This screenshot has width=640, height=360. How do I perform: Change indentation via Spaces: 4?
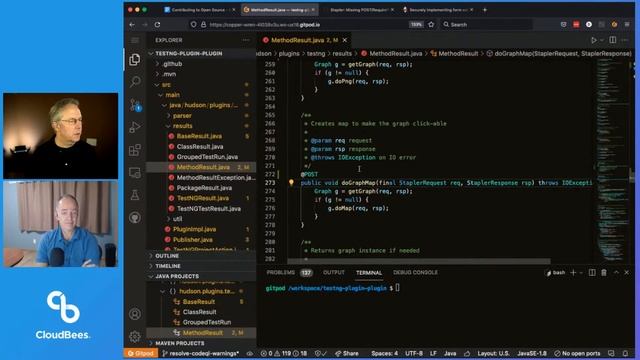pos(384,353)
